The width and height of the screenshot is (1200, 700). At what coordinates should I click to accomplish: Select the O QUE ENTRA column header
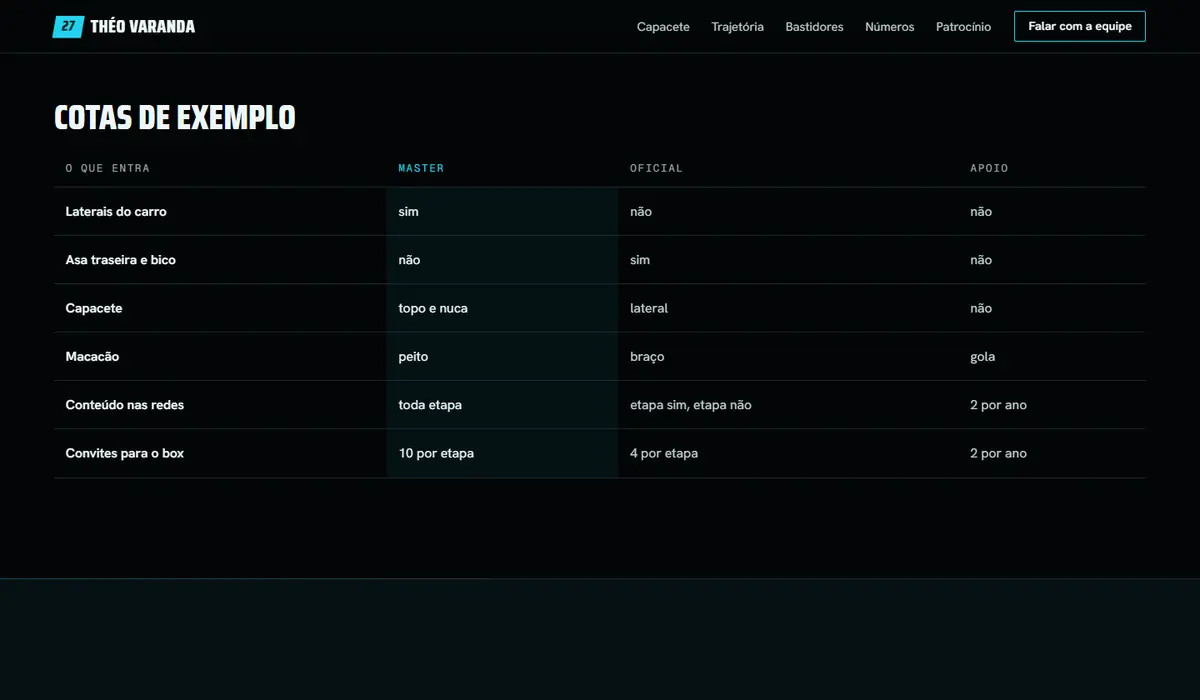108,168
